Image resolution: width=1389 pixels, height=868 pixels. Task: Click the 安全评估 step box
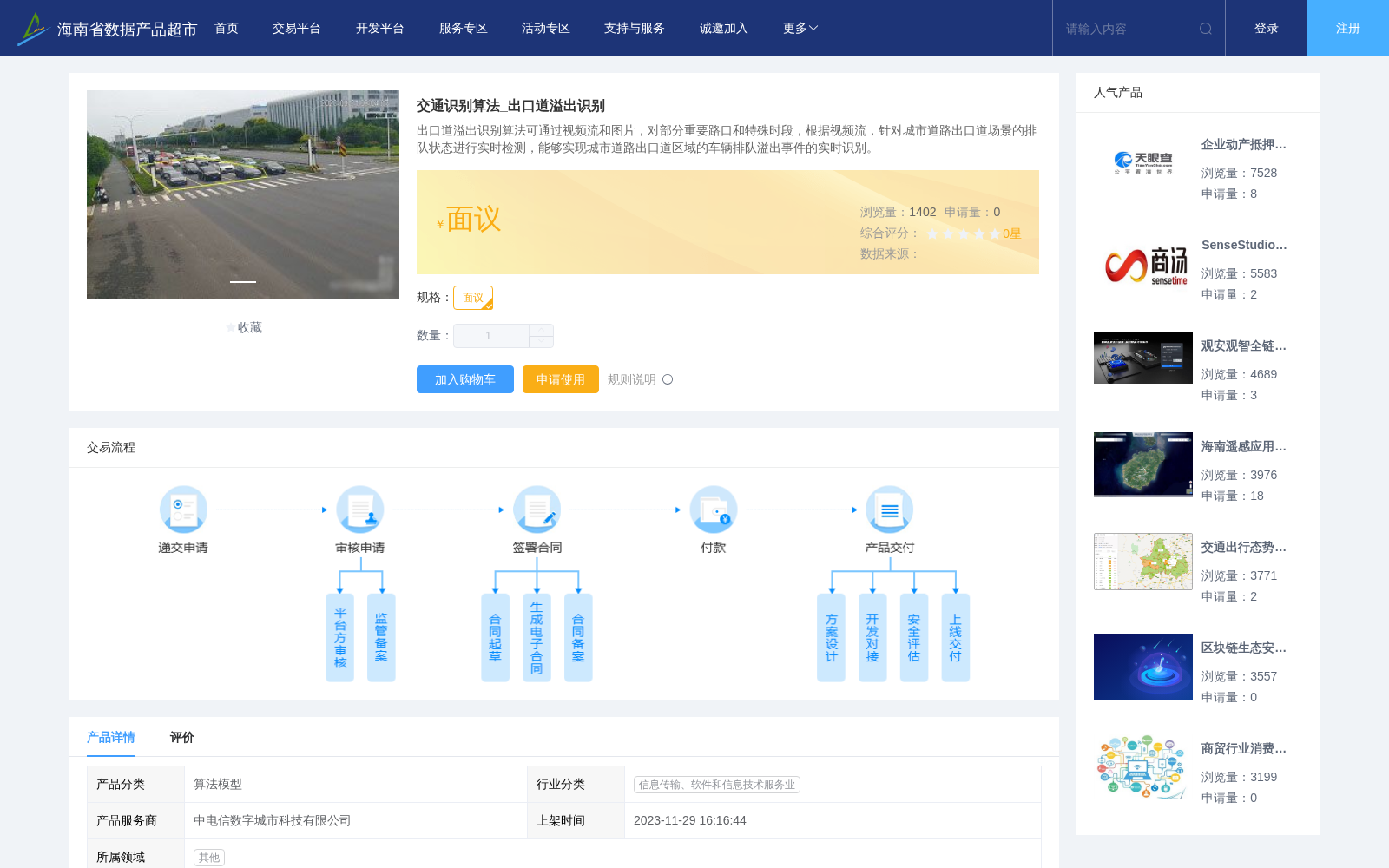[x=914, y=638]
